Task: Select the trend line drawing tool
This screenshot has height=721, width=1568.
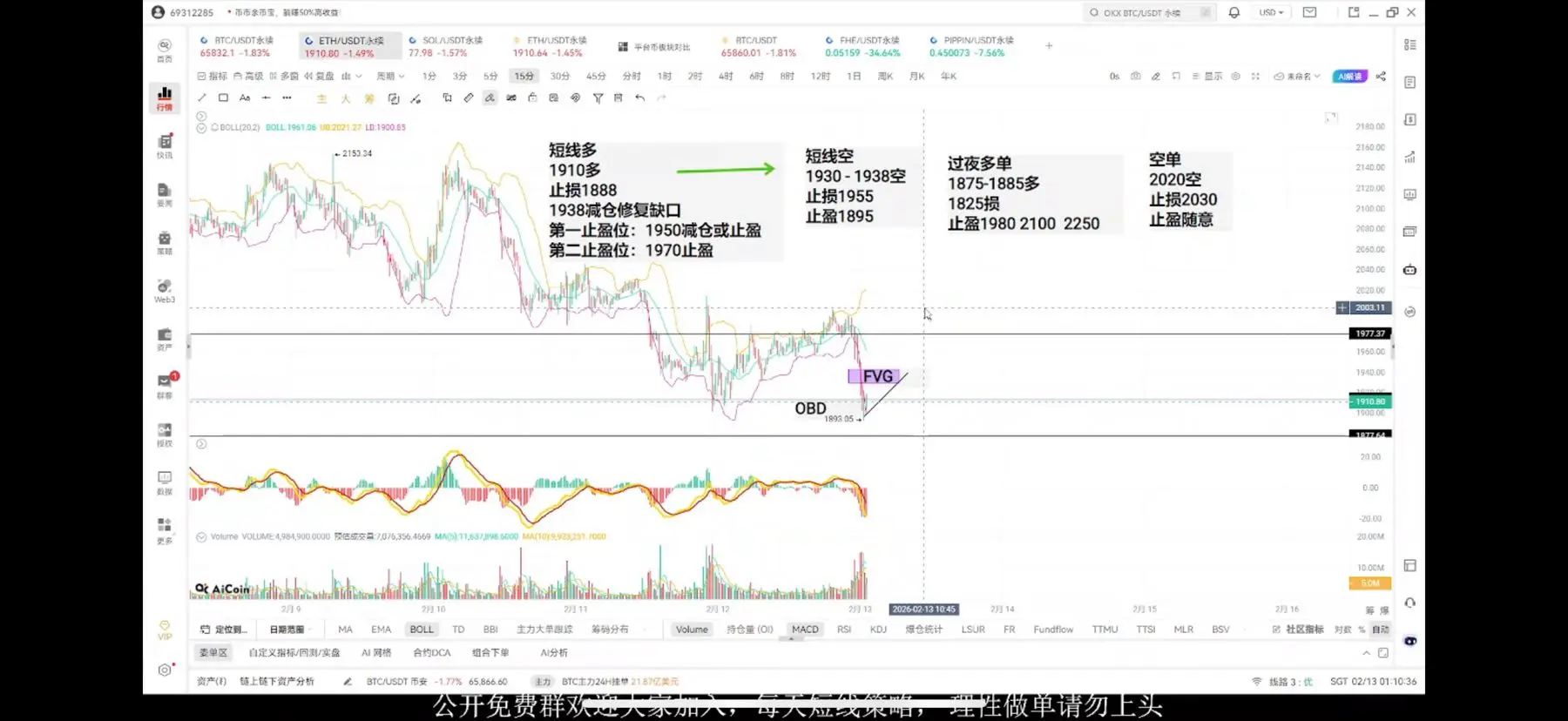Action: click(202, 98)
